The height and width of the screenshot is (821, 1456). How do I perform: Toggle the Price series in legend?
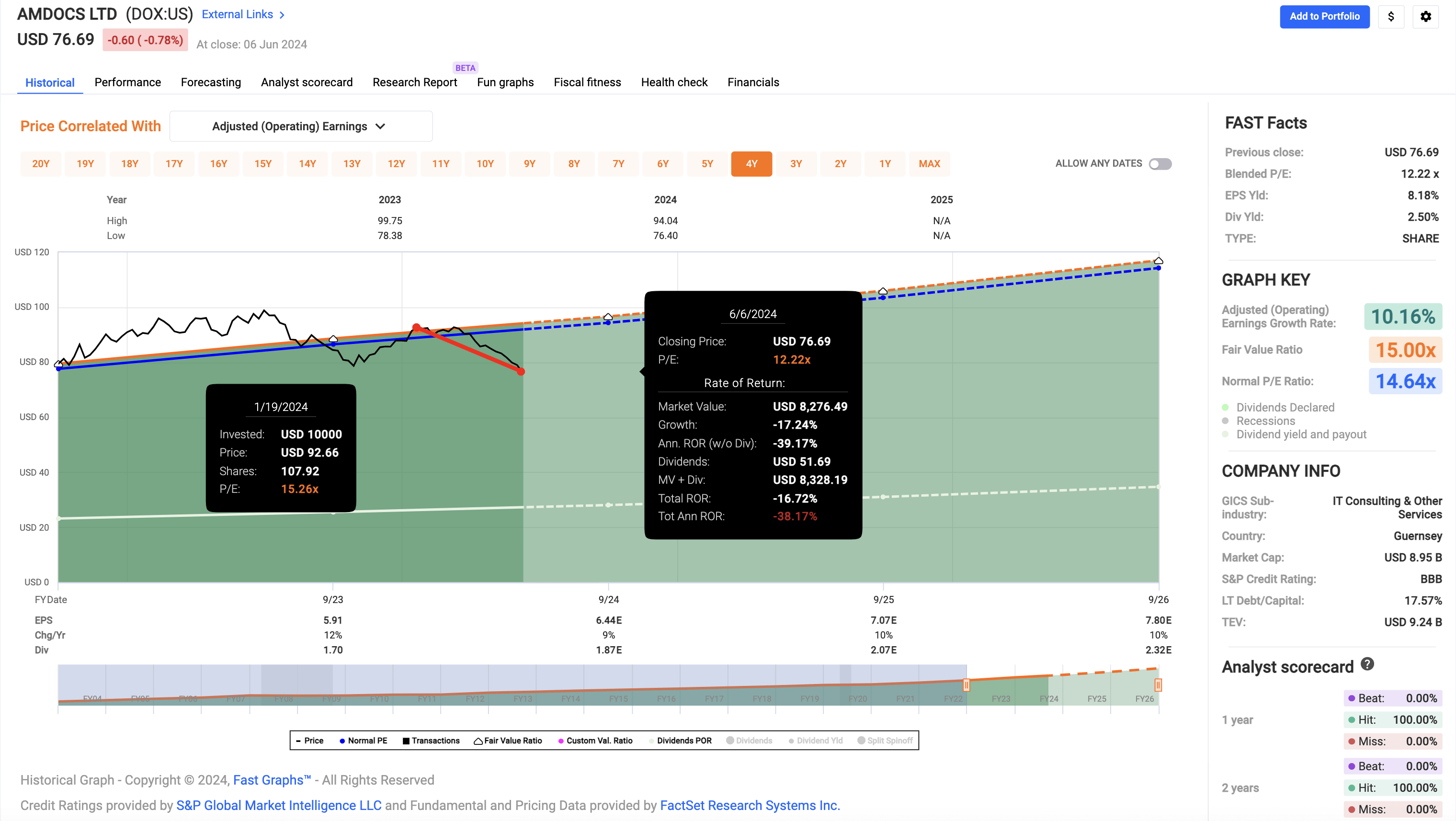310,740
